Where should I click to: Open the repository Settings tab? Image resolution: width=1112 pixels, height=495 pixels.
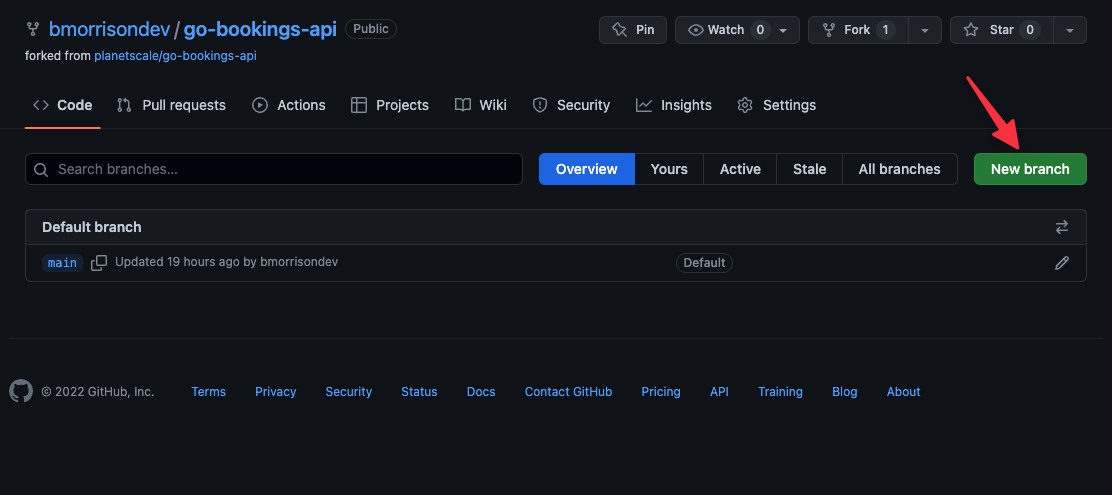click(x=777, y=105)
